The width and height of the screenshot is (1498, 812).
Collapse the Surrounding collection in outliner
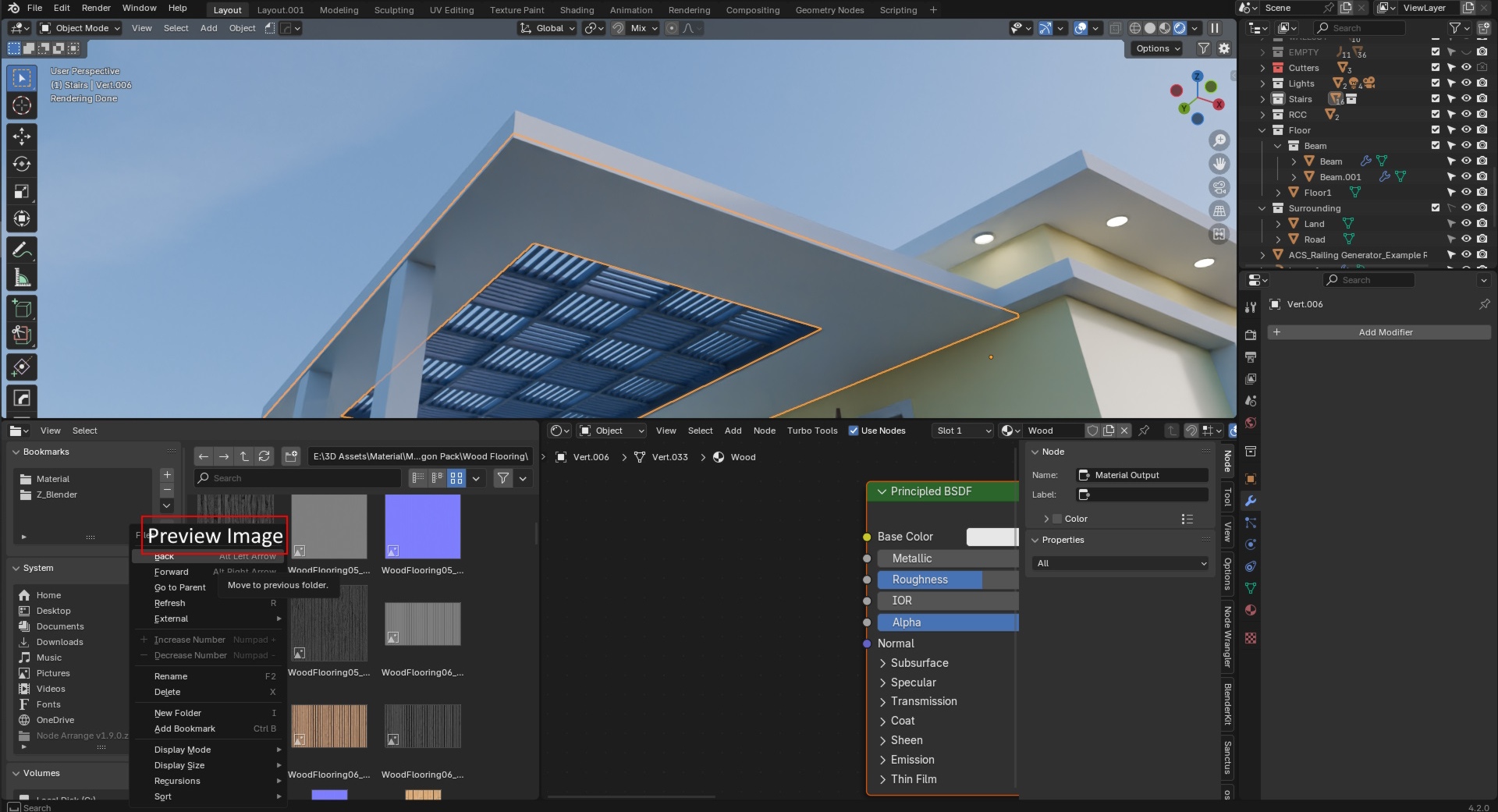pyautogui.click(x=1262, y=208)
